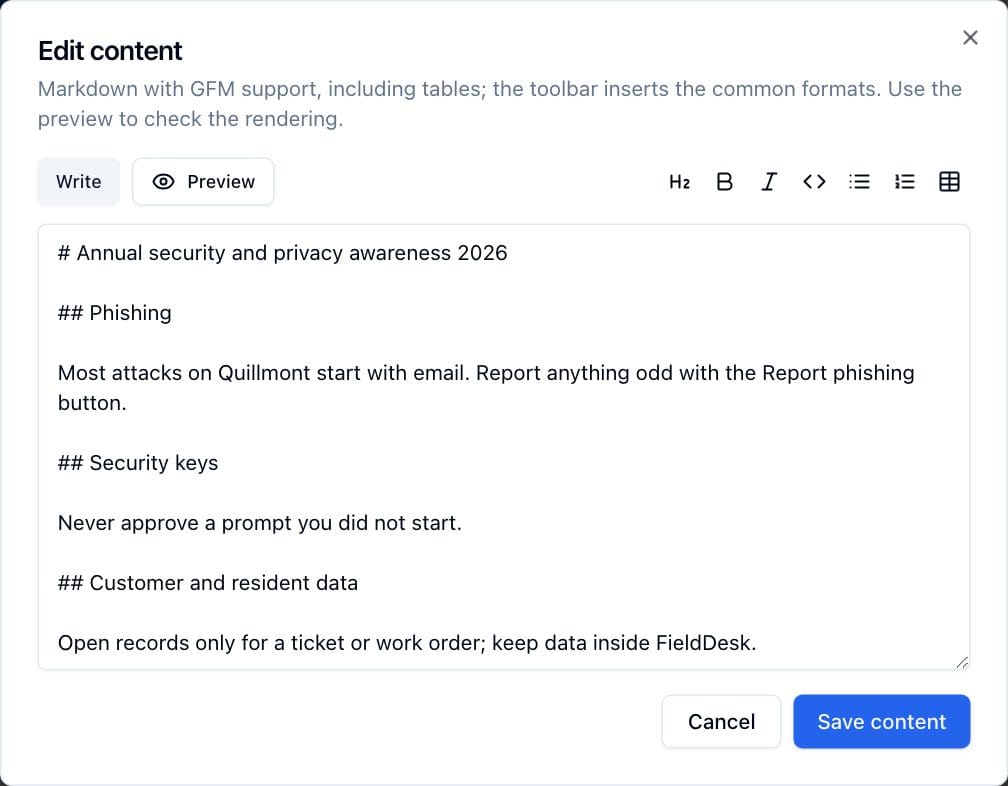Click the '## Phishing' heading line

pos(114,313)
